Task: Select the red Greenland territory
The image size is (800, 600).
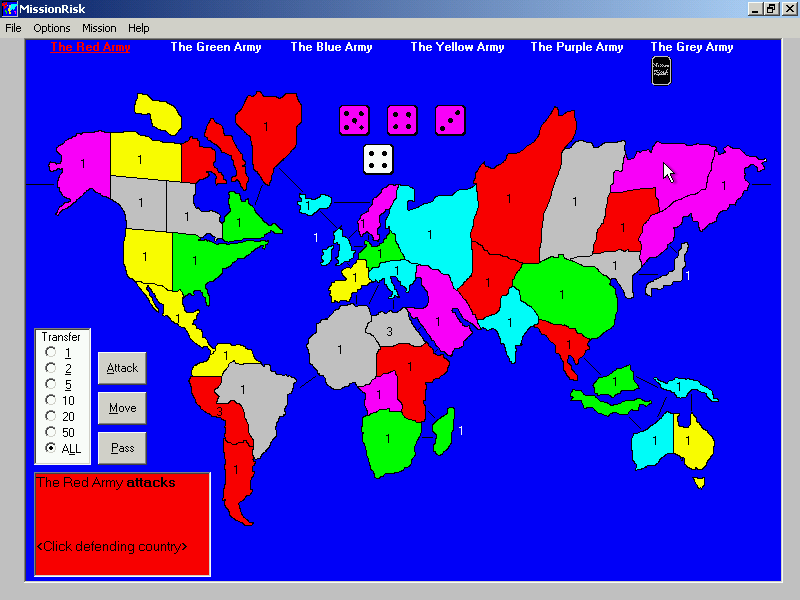Action: tap(268, 128)
